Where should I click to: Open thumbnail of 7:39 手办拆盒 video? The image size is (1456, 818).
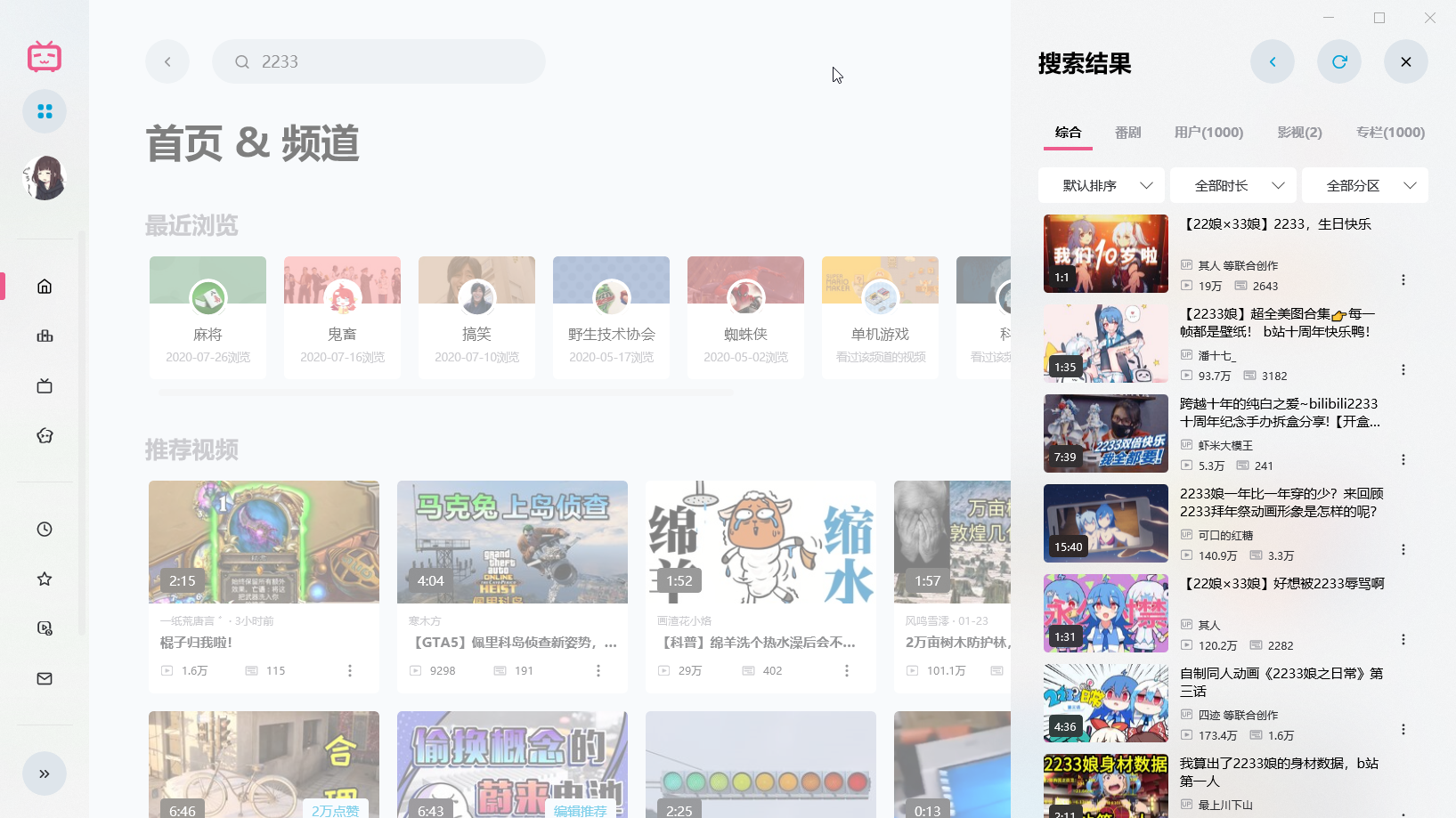(x=1106, y=433)
